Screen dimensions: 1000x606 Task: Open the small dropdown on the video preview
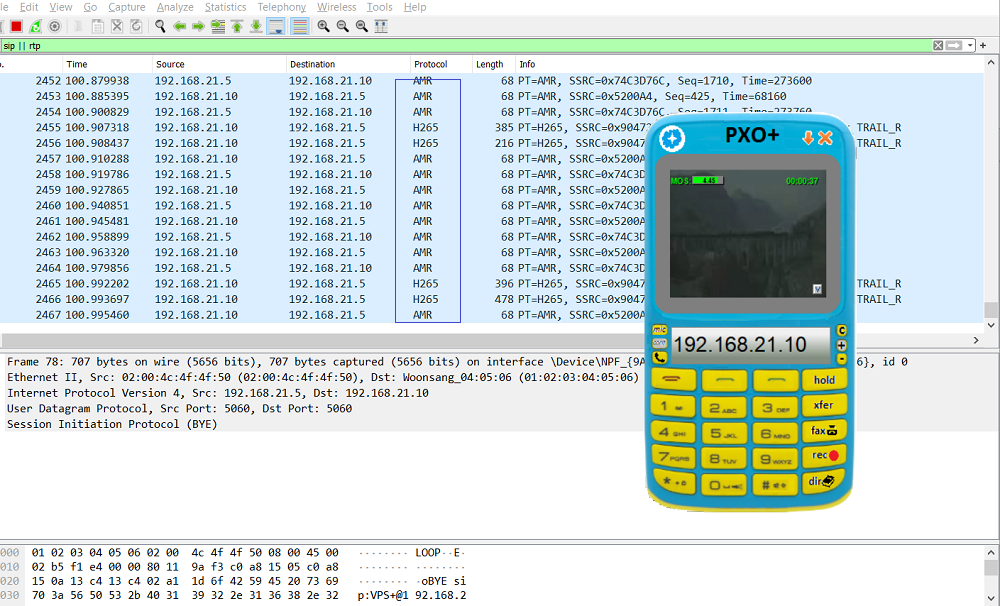click(817, 288)
